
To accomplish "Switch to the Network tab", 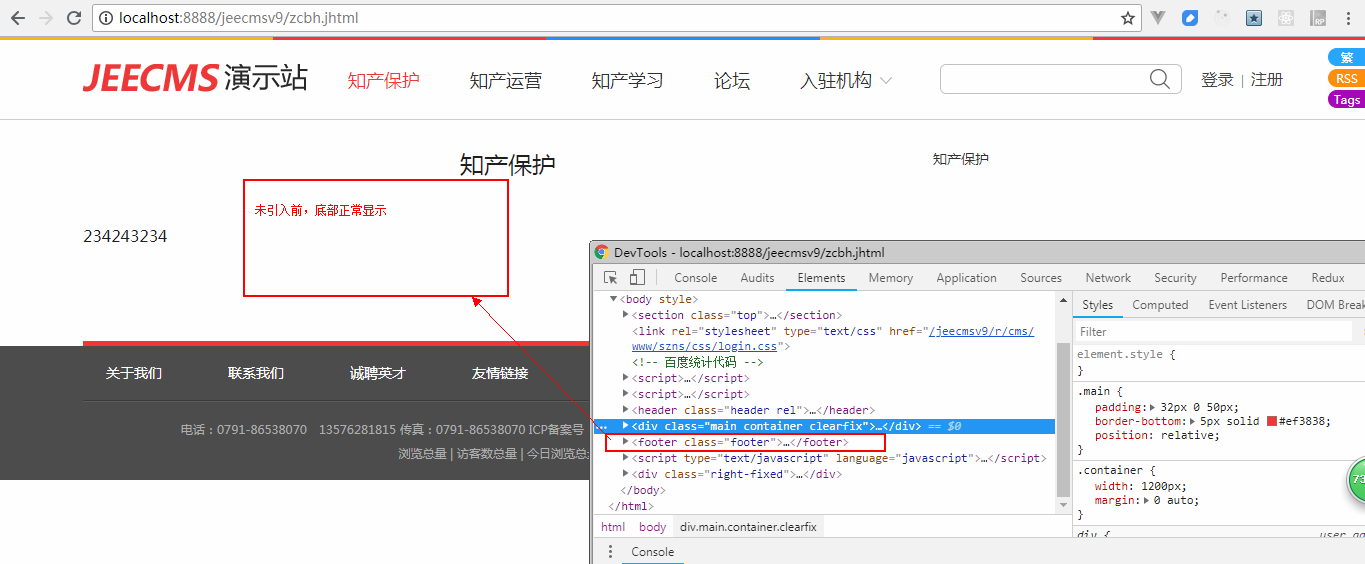I will [x=1108, y=278].
